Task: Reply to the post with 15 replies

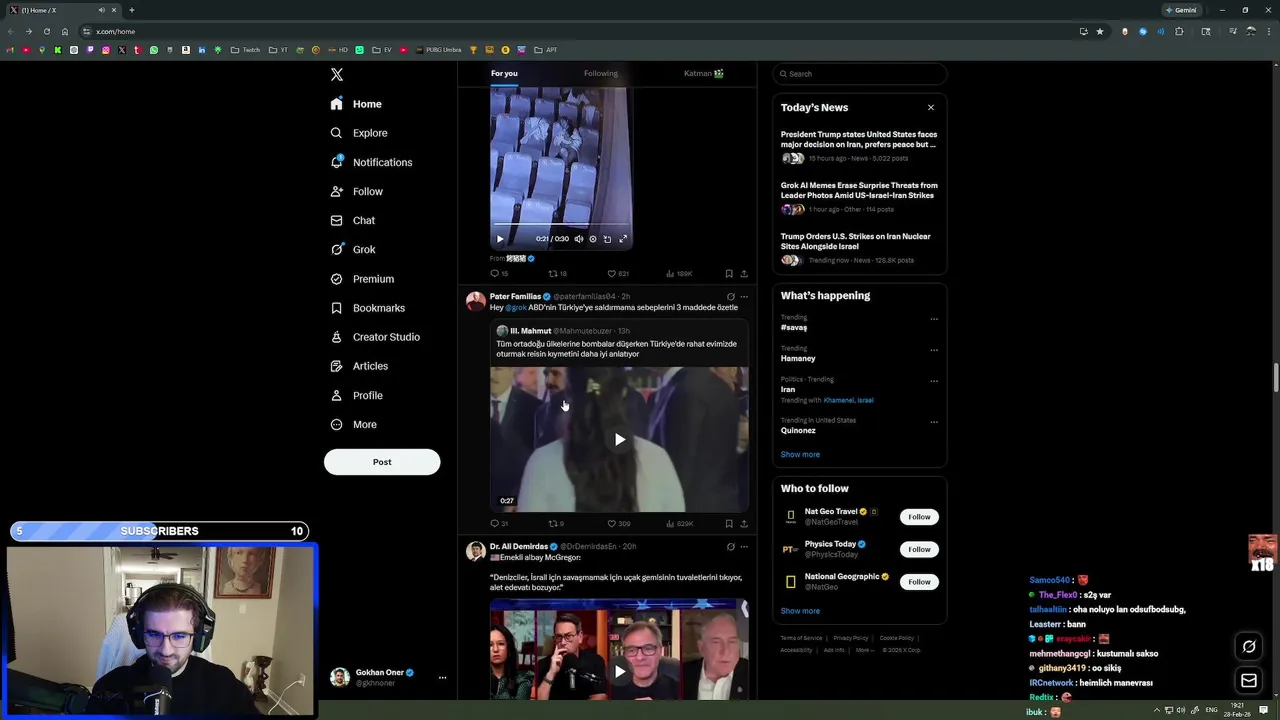Action: pos(498,273)
